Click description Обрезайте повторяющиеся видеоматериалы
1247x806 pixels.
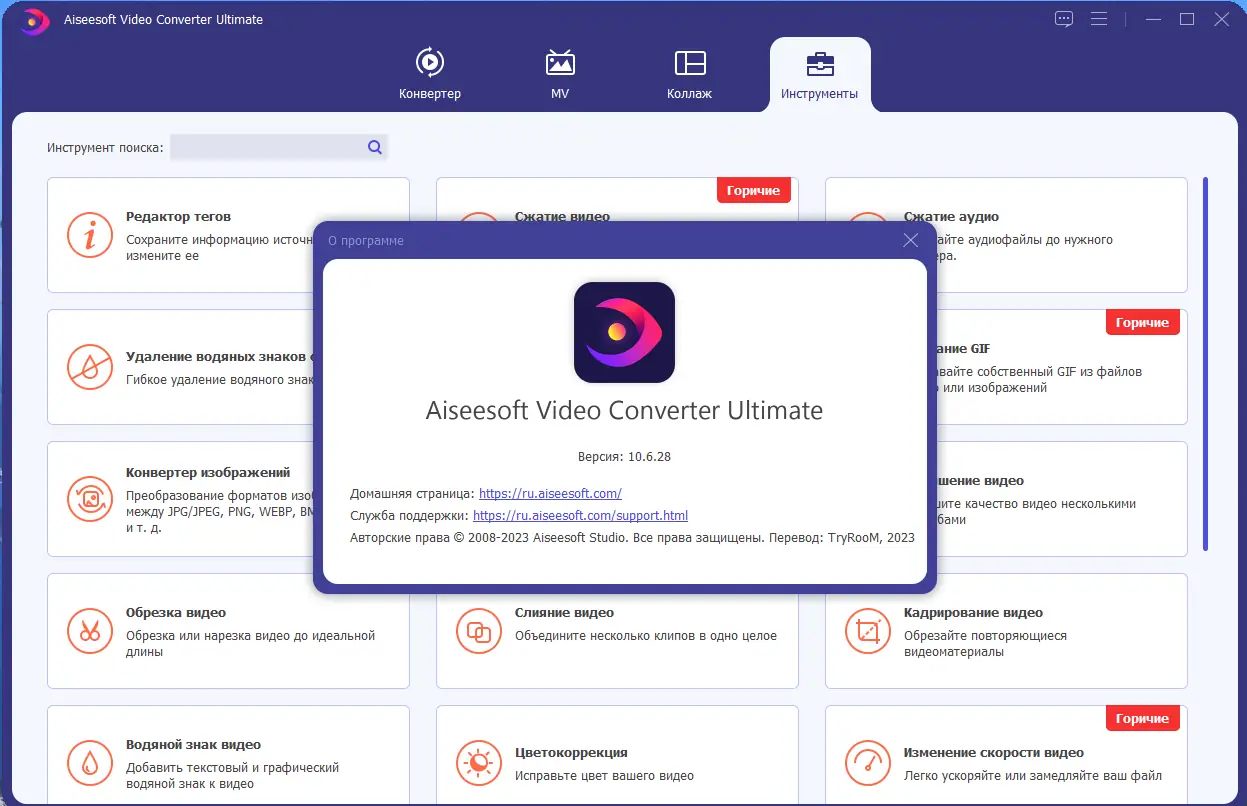click(x=985, y=644)
